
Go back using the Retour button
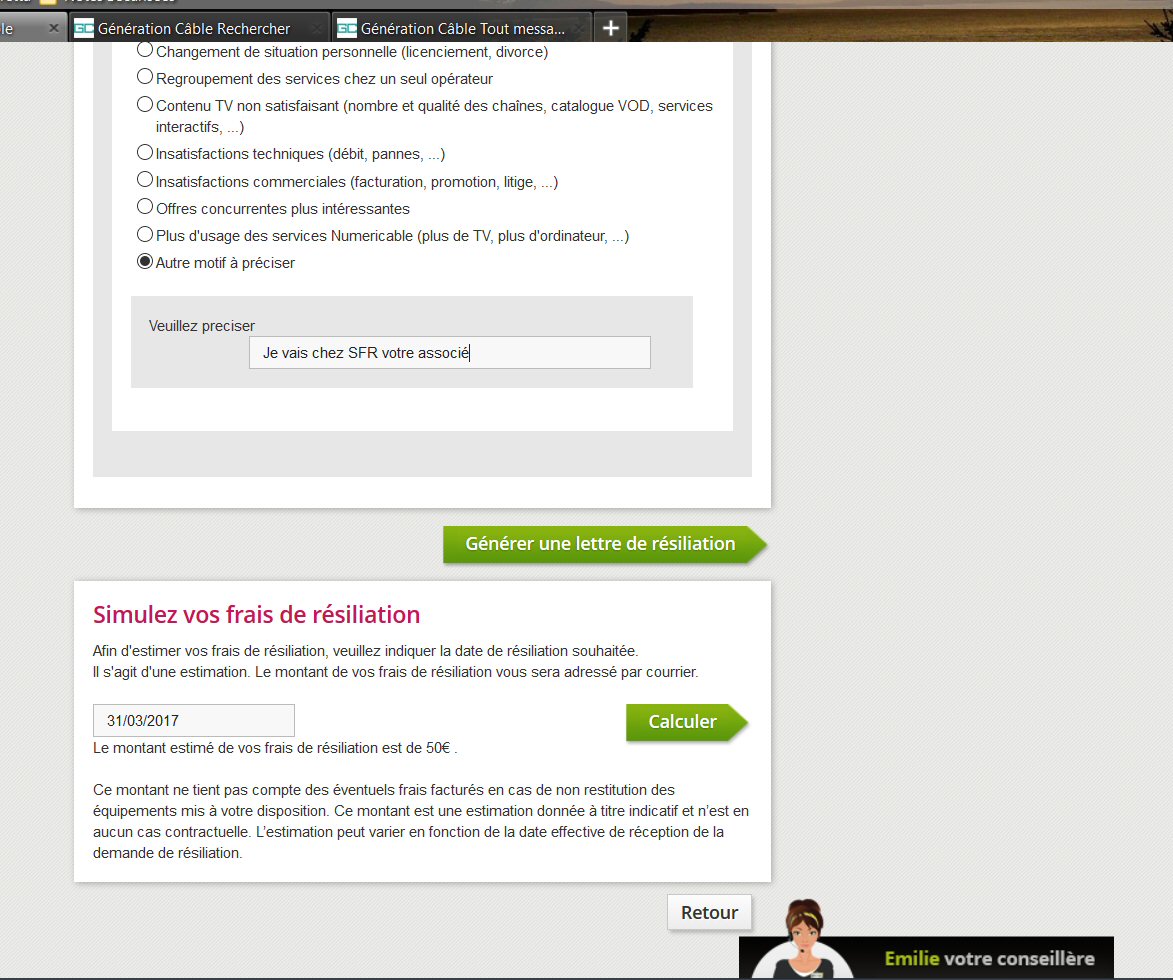709,912
